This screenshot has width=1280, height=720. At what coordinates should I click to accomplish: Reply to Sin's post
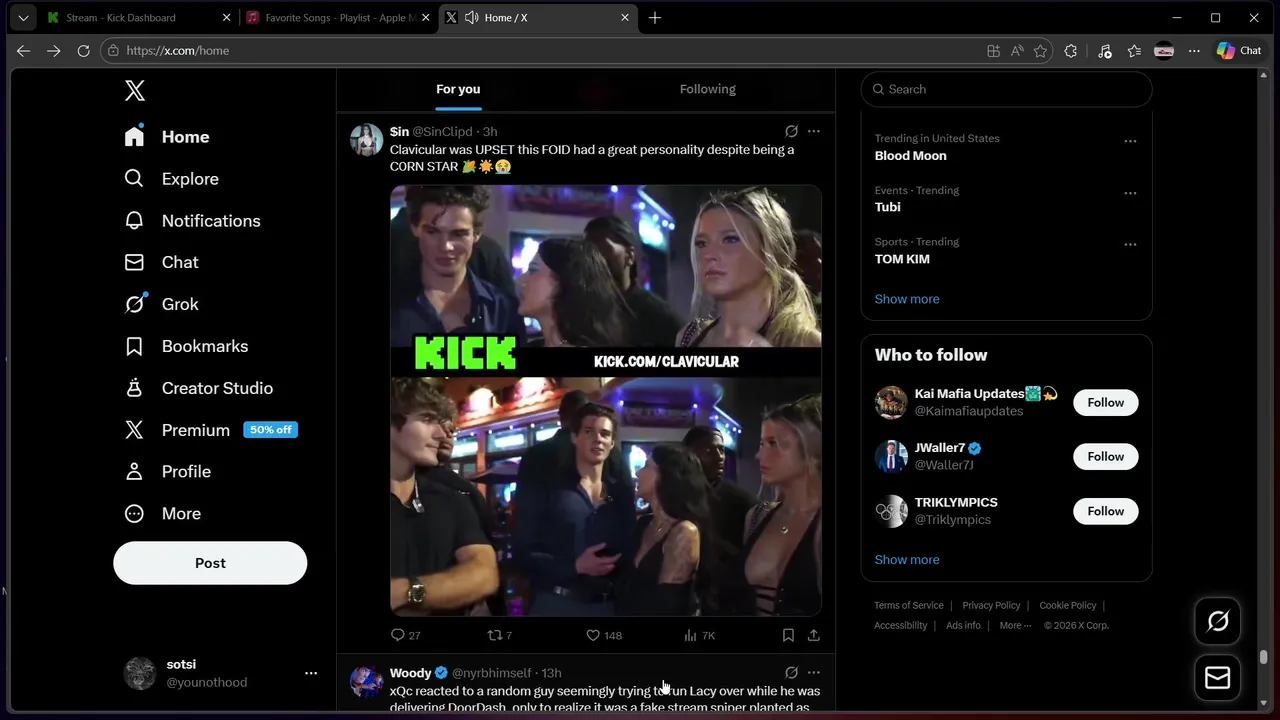pos(406,635)
